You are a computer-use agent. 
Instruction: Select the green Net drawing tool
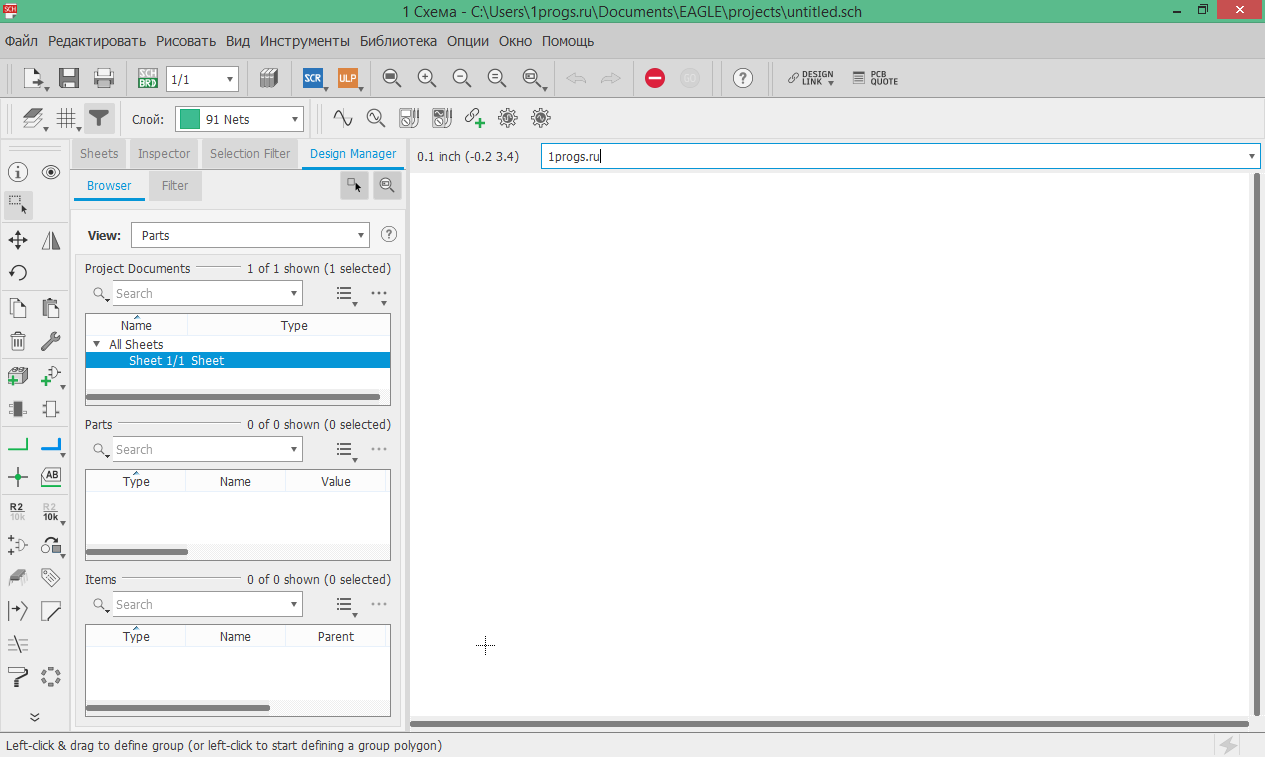pos(18,444)
